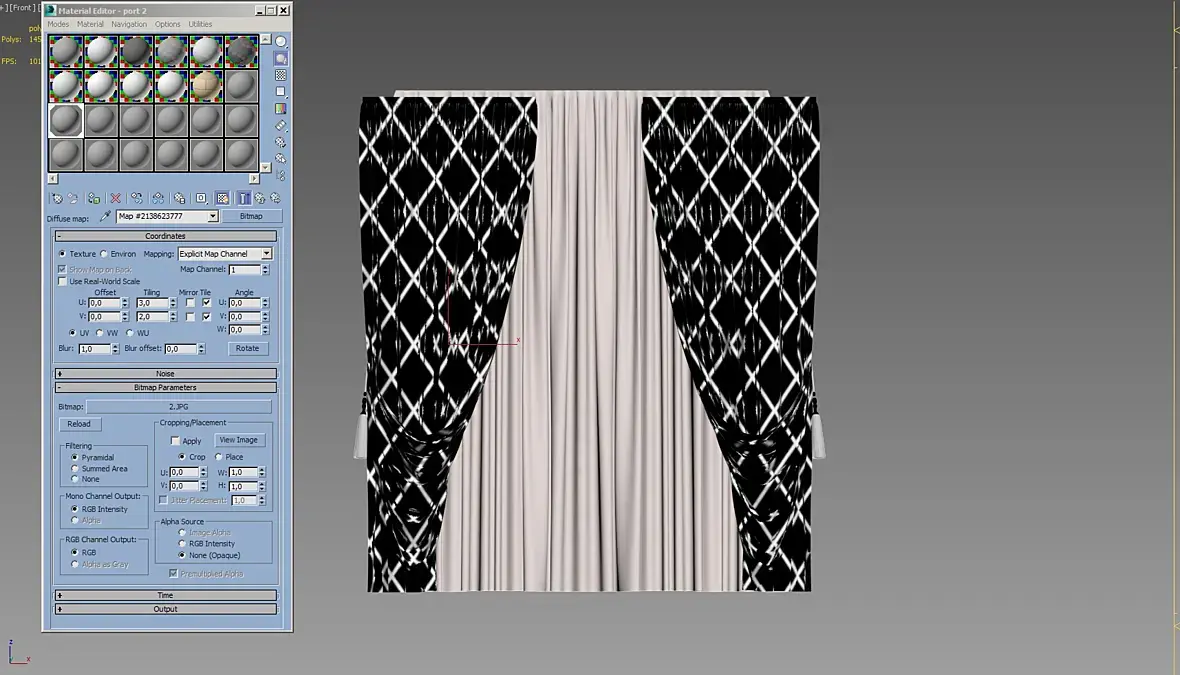Open the Material/Map Navigator icon
Screen dimensions: 1180x675
coord(281,175)
